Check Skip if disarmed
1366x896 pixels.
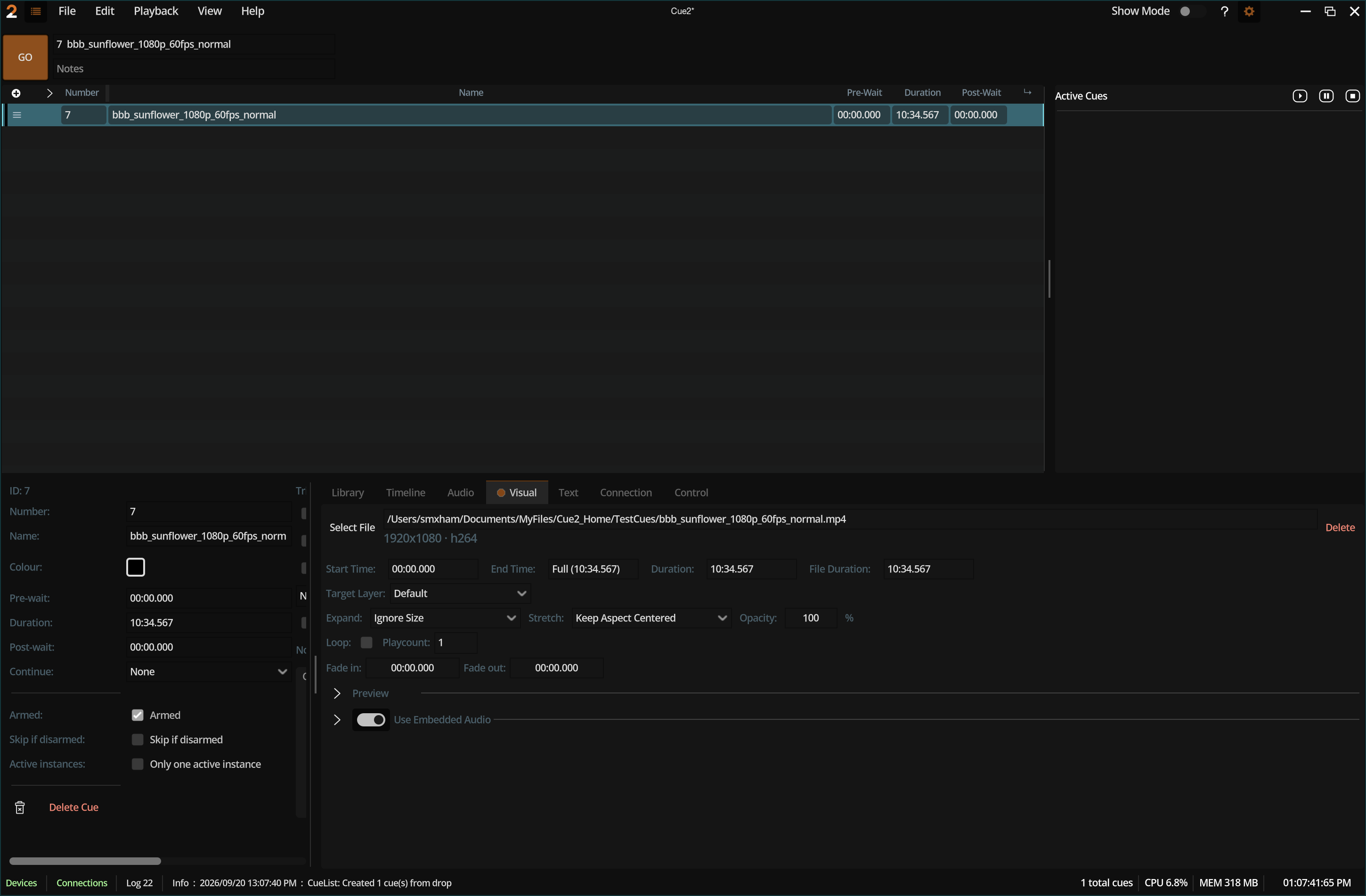(x=137, y=740)
